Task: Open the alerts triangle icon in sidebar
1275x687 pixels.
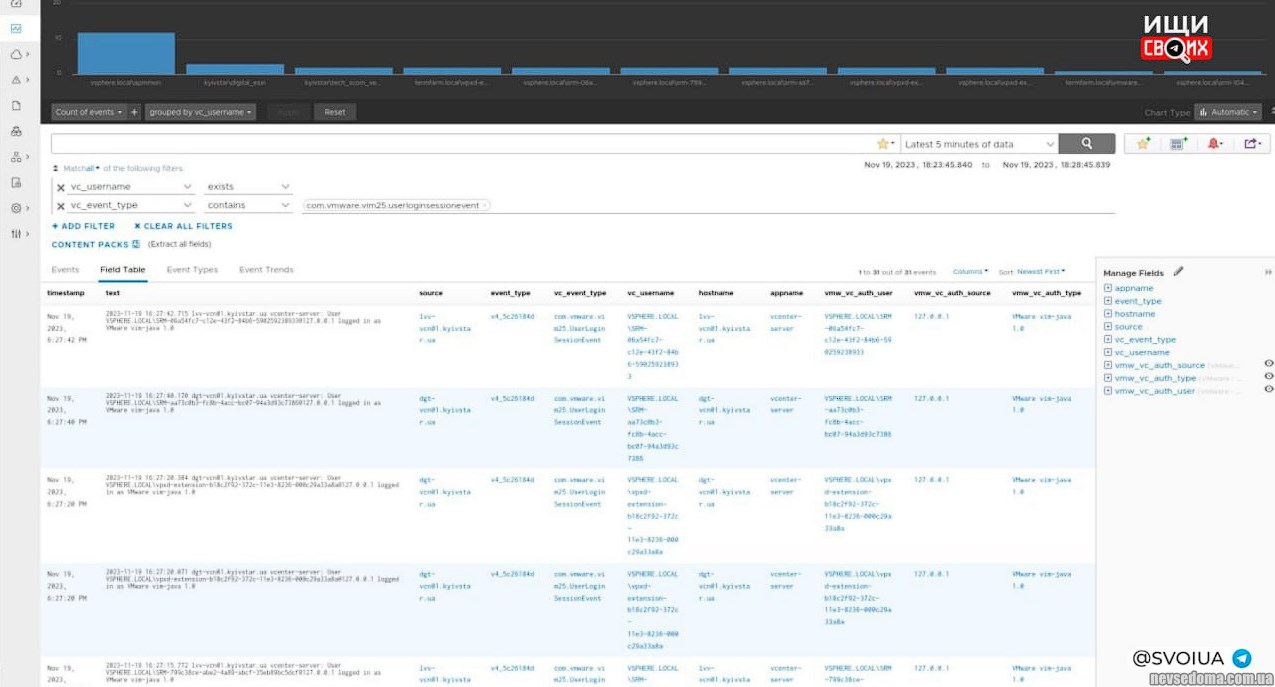Action: [x=16, y=80]
